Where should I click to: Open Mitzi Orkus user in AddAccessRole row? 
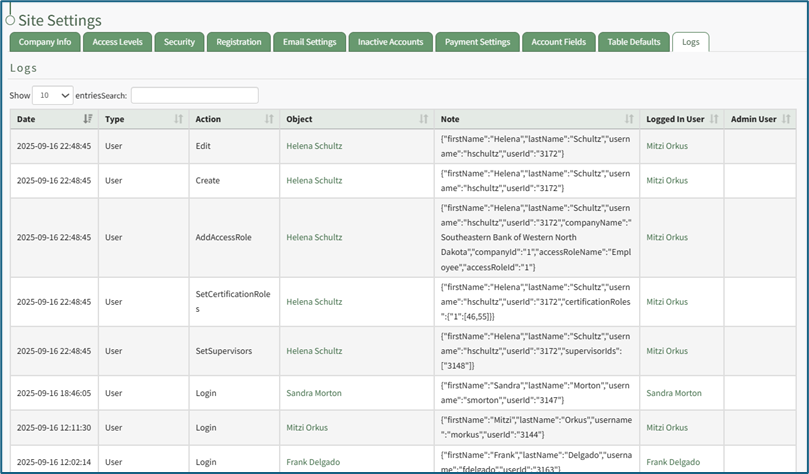click(667, 237)
